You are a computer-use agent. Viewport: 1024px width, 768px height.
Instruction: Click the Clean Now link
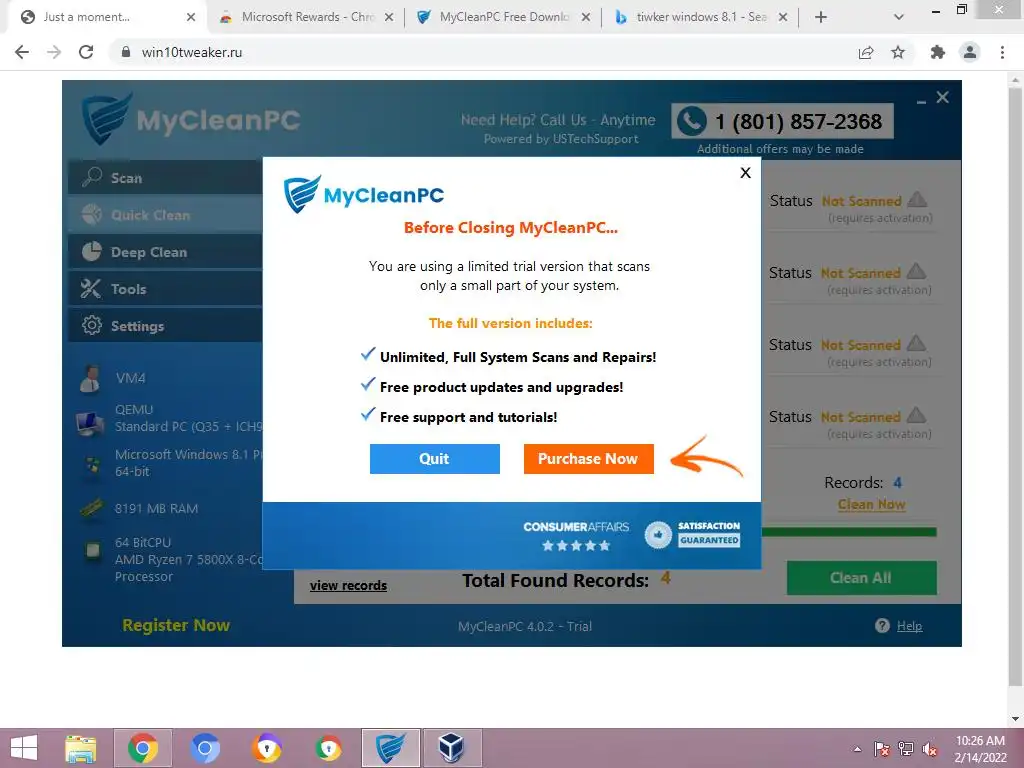click(x=871, y=504)
